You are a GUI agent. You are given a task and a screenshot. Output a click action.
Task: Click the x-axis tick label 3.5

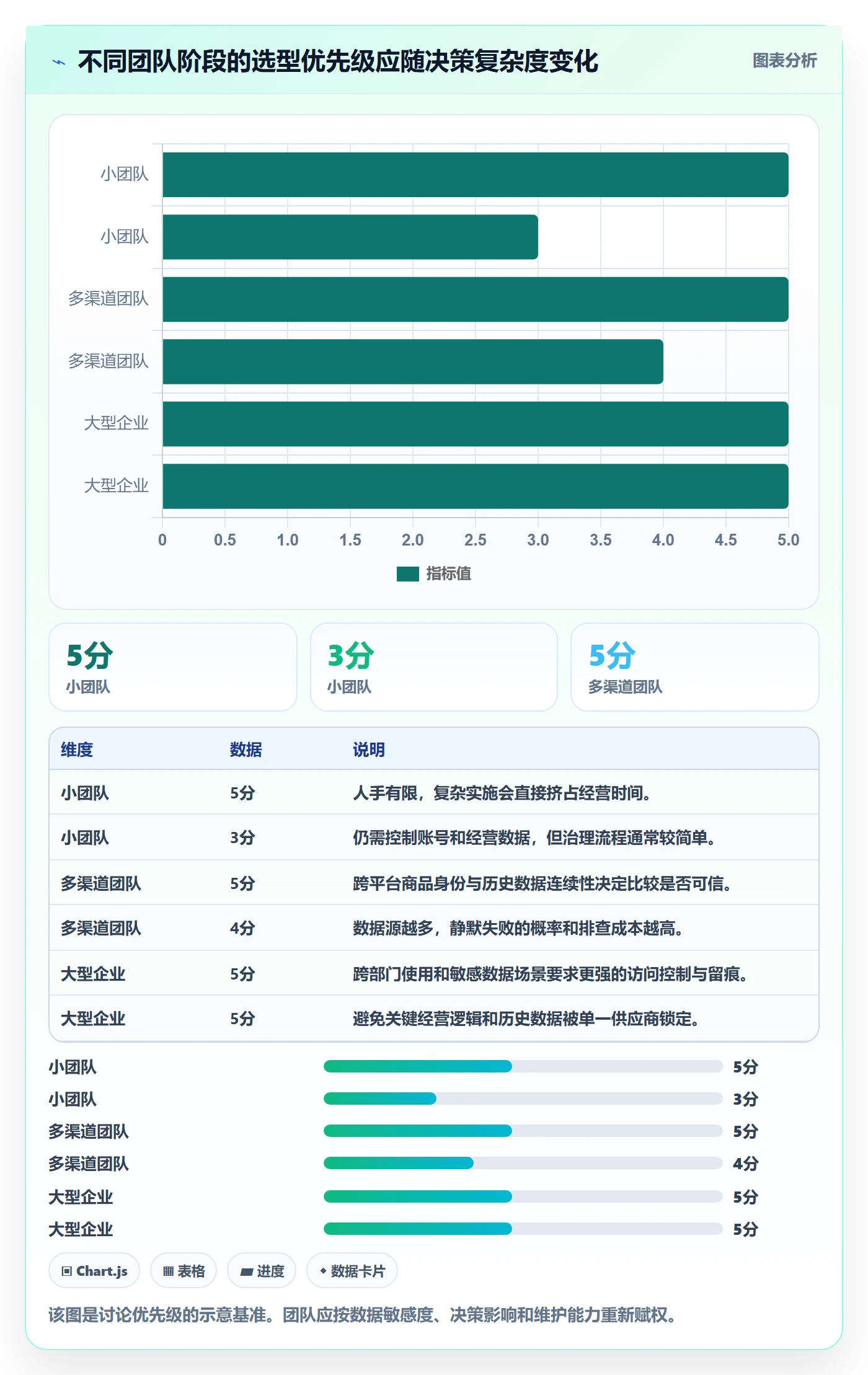click(601, 540)
